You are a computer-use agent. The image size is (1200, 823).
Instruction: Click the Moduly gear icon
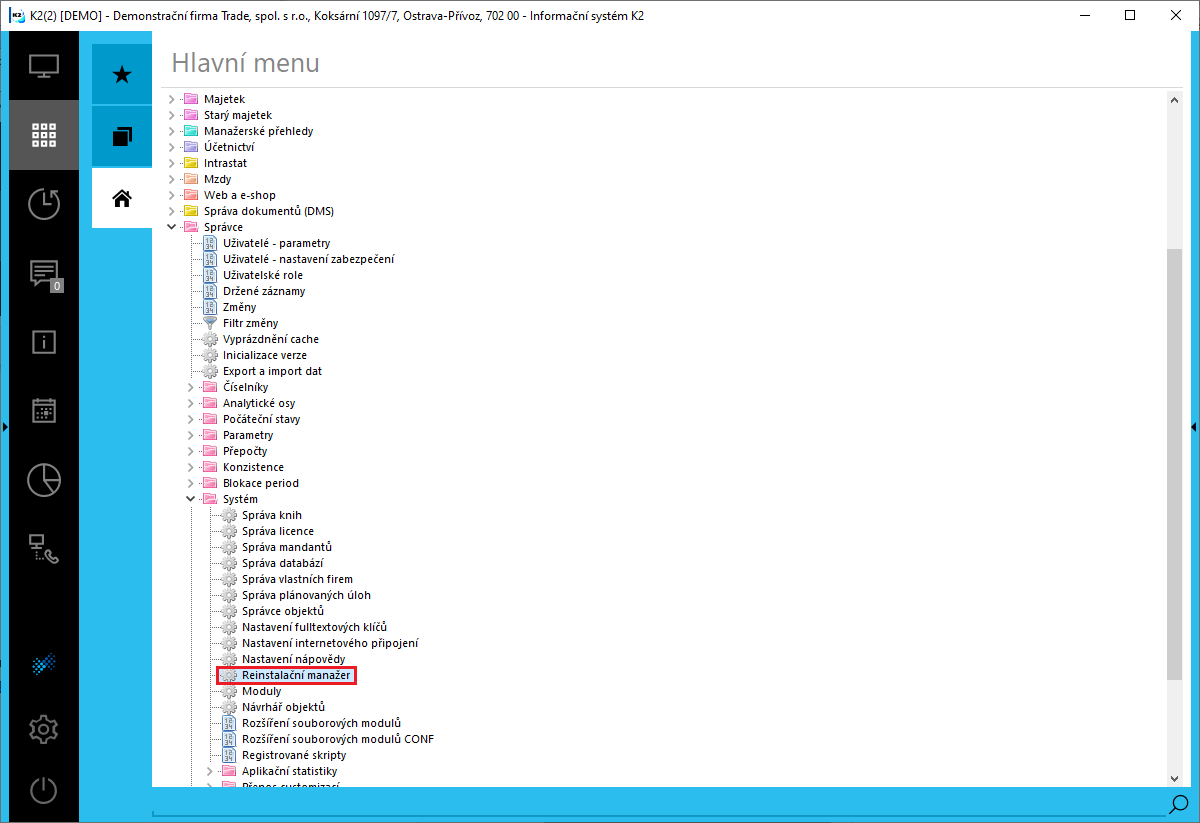coord(229,691)
